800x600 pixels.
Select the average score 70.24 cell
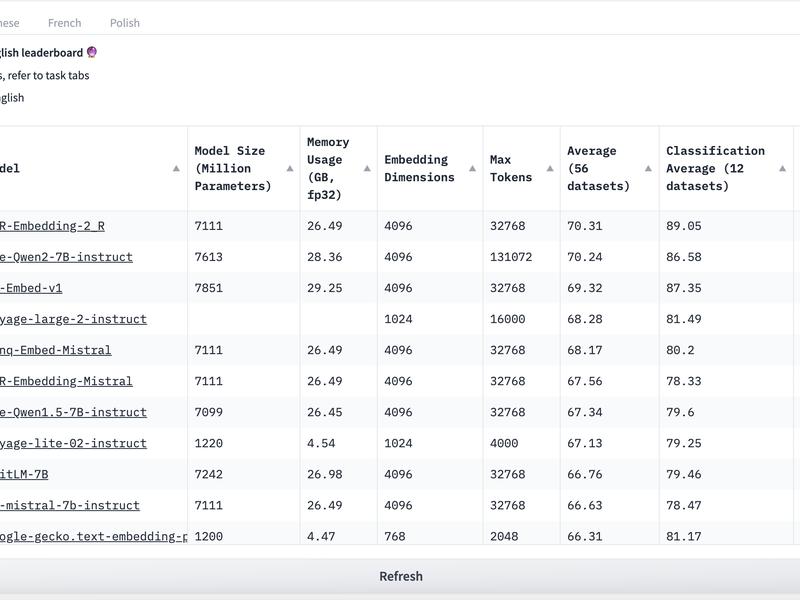tap(610, 257)
